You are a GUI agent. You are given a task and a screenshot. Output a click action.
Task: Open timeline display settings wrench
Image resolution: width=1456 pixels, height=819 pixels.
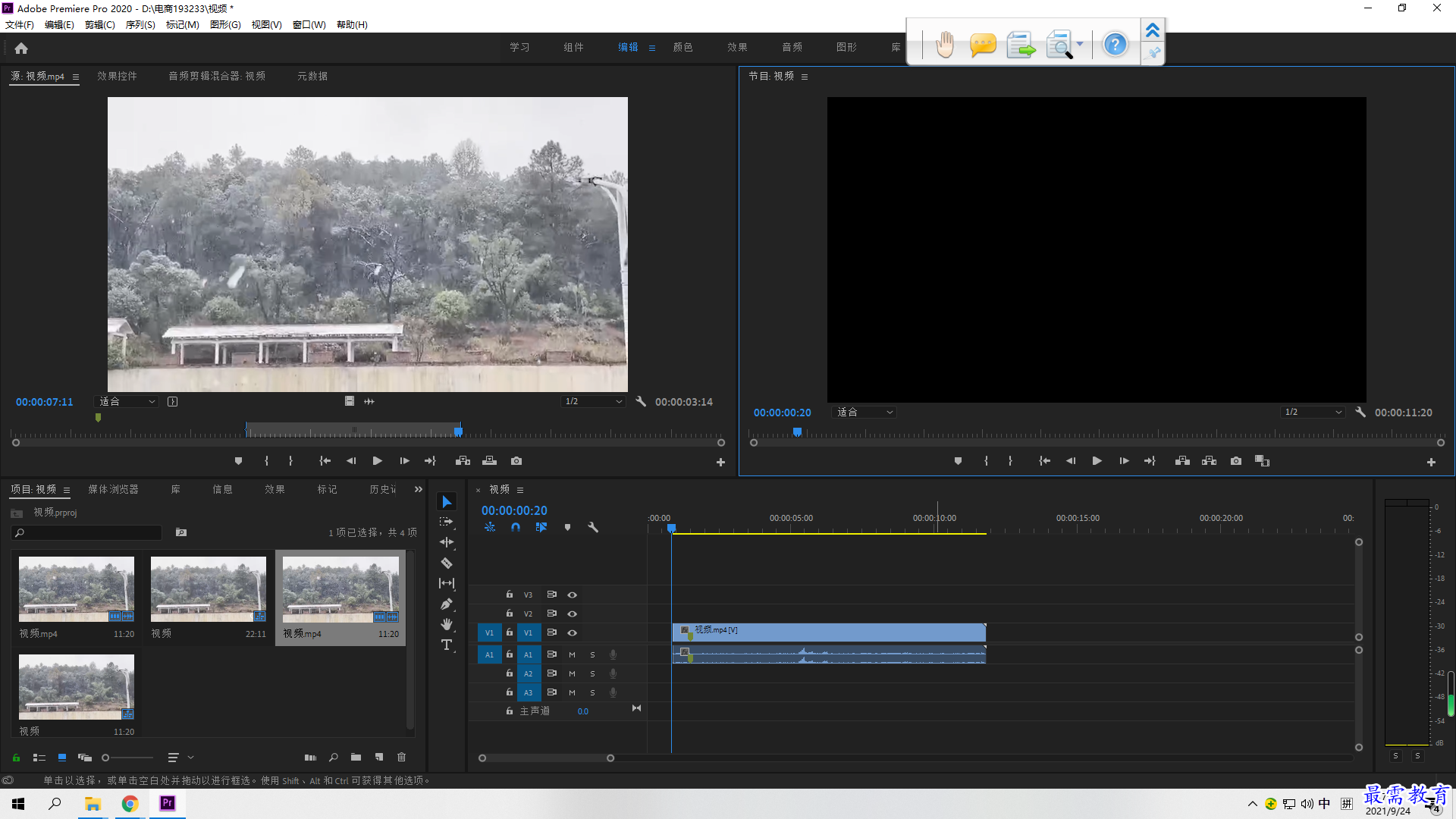593,527
